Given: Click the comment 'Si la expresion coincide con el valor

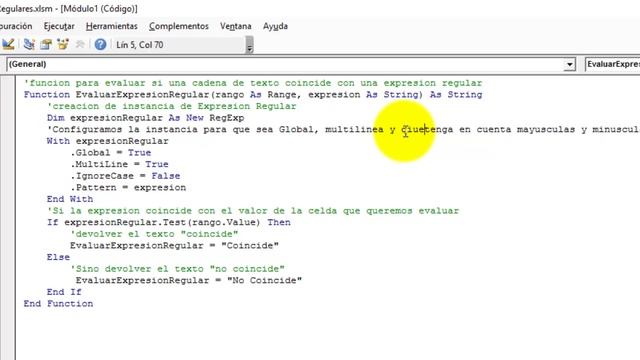Looking at the screenshot, I should [x=253, y=211].
